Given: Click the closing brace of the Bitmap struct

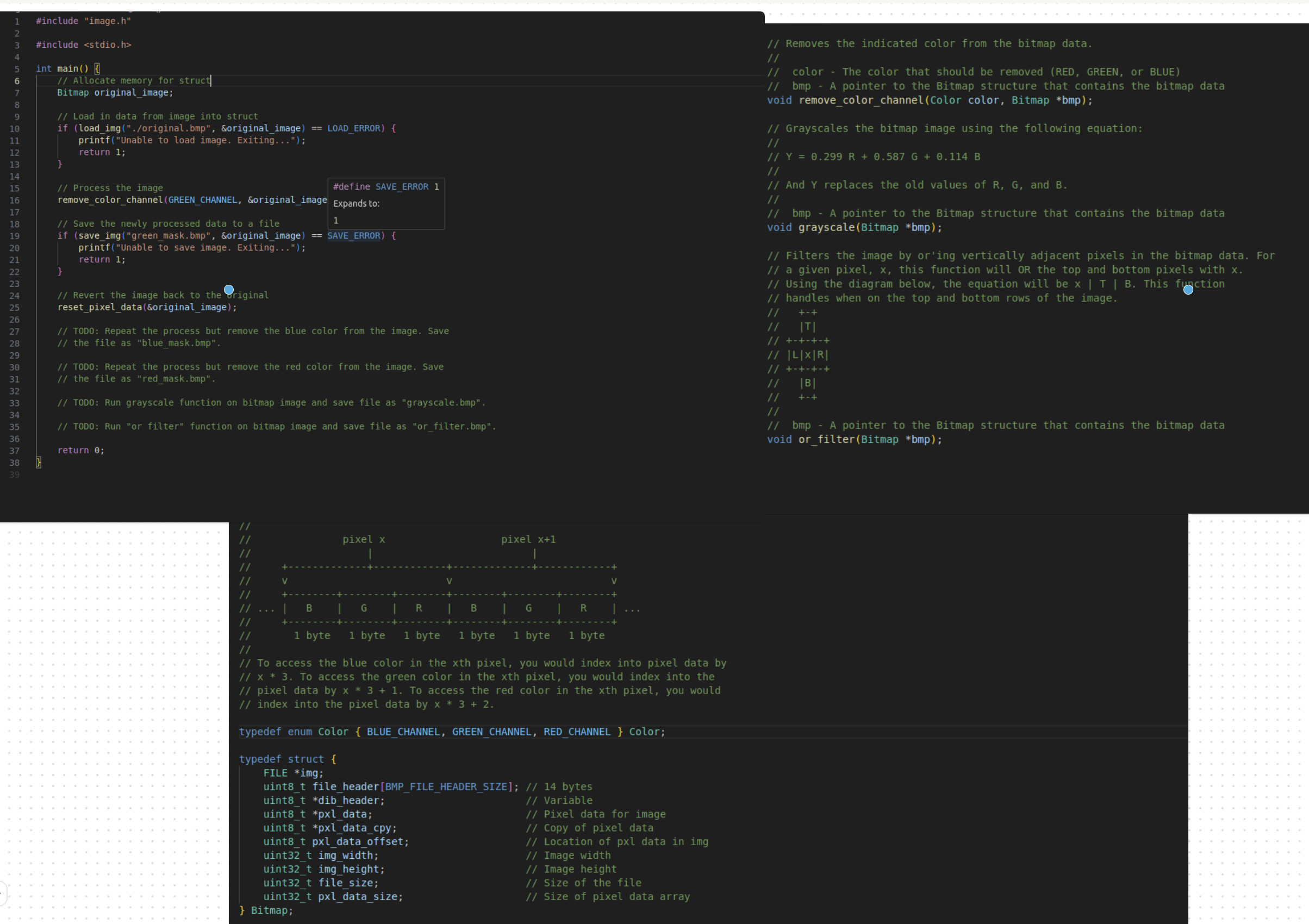Looking at the screenshot, I should (x=243, y=910).
